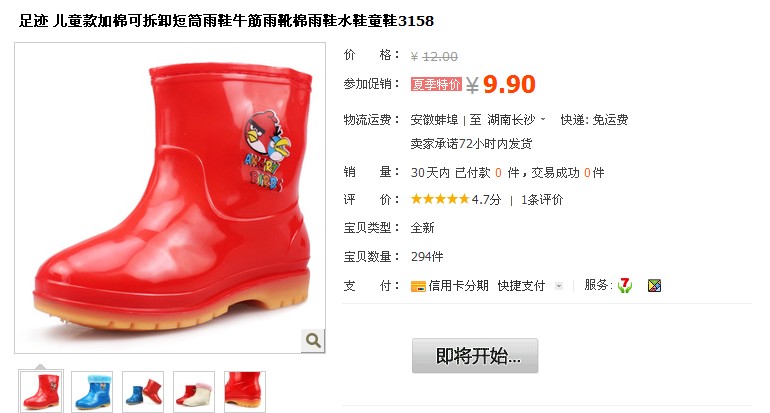Click the five-star rating icons
This screenshot has height=413, width=770.
(x=440, y=199)
